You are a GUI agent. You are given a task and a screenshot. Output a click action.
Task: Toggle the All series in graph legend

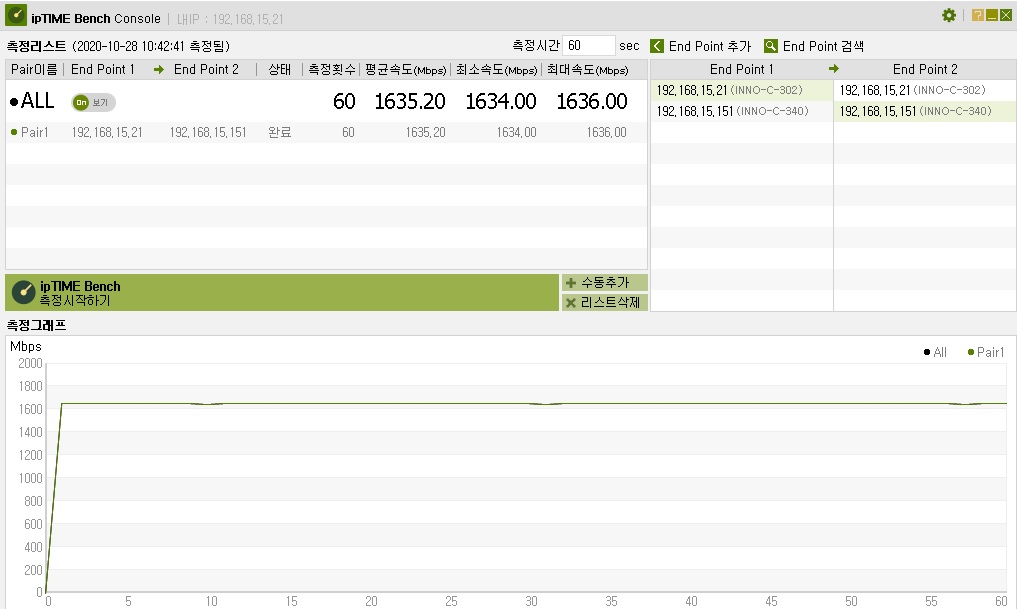pyautogui.click(x=935, y=352)
